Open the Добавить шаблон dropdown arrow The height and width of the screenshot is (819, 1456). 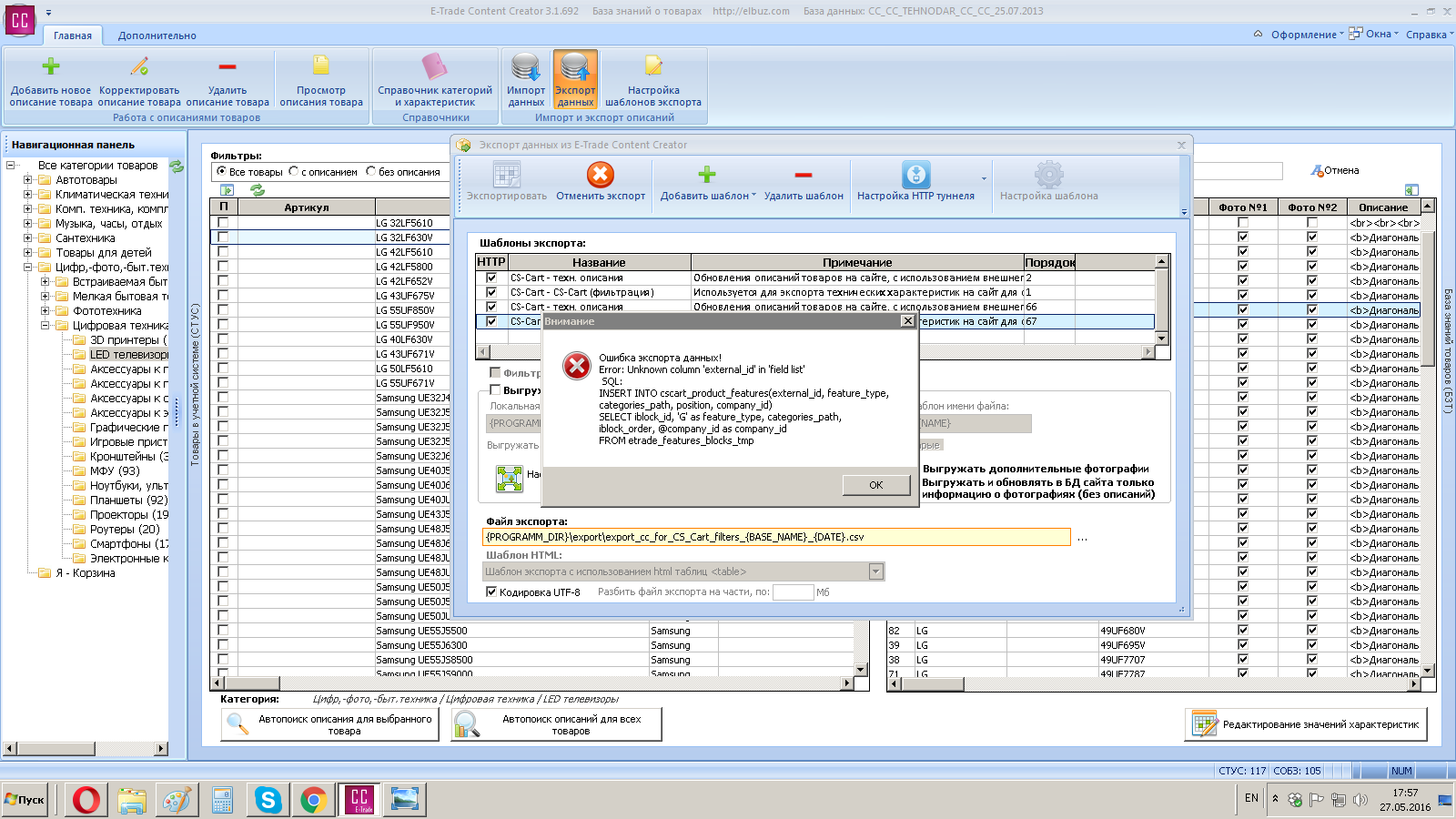(x=754, y=196)
